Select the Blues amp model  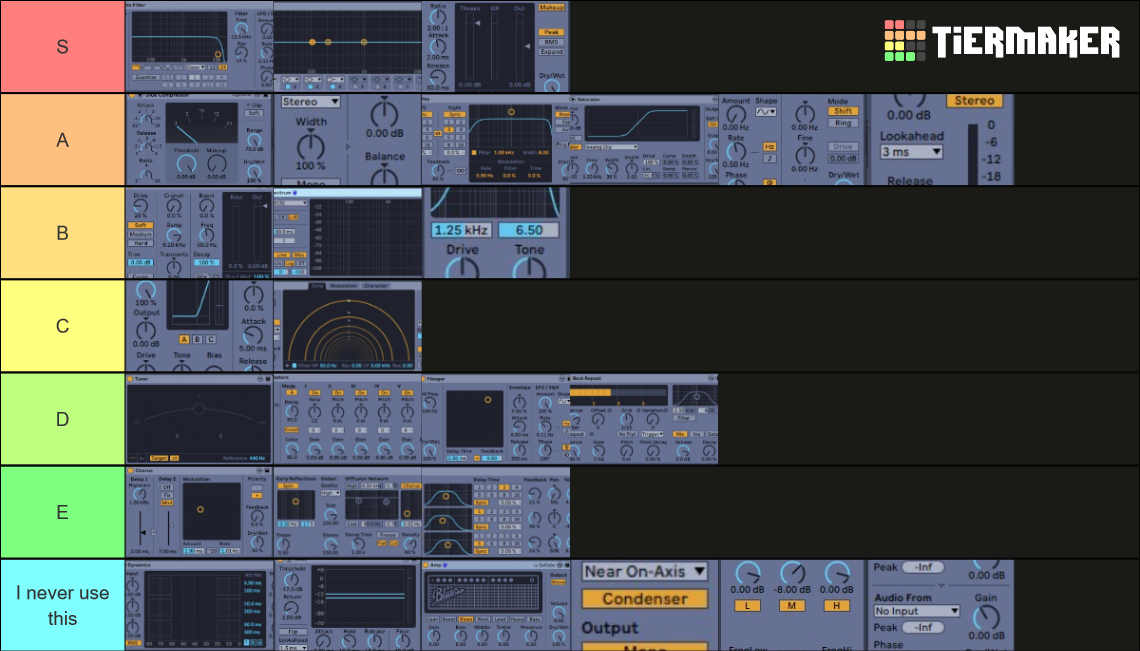466,619
